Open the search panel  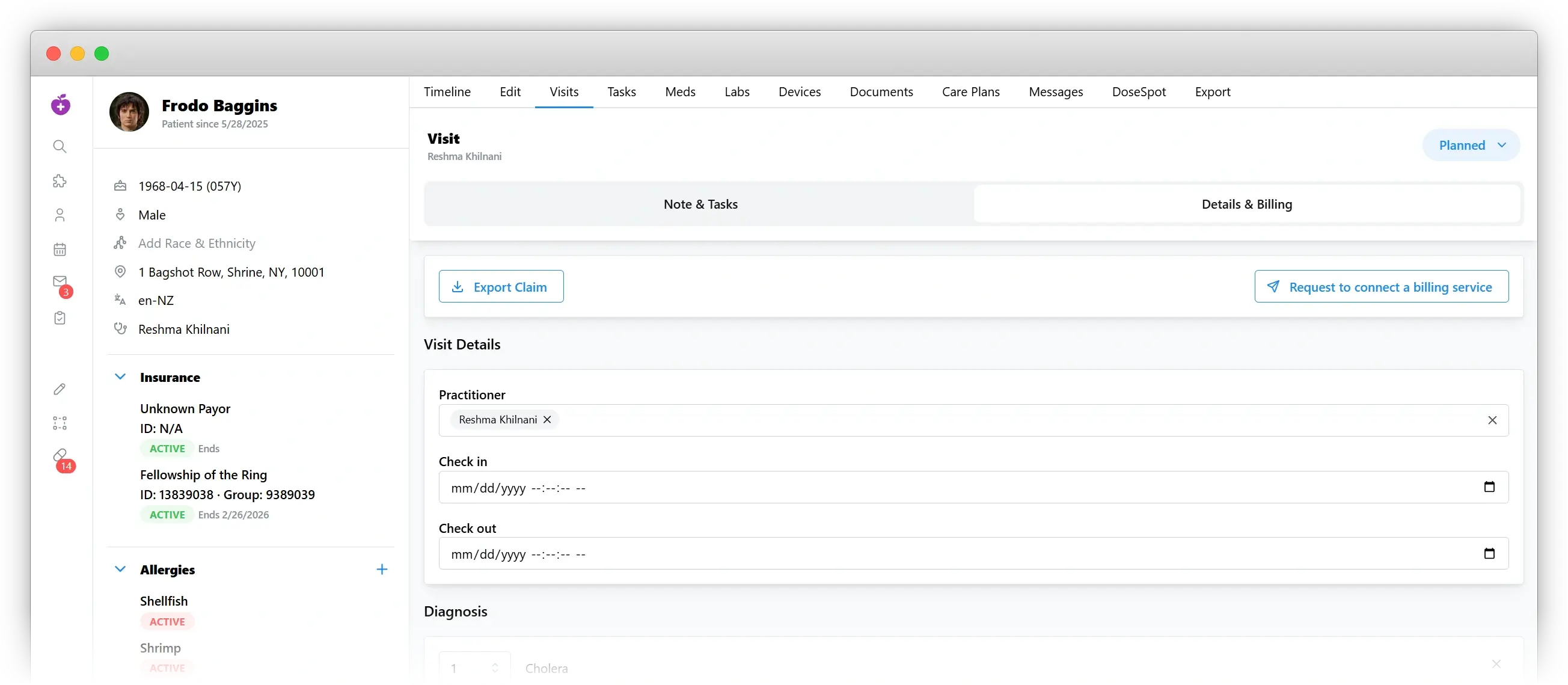pos(59,146)
